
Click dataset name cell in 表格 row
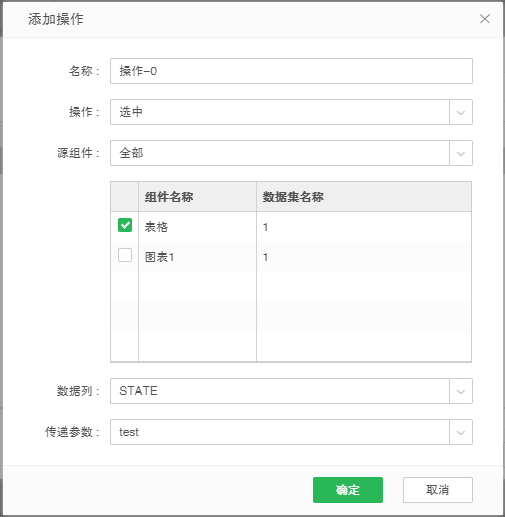(x=364, y=227)
